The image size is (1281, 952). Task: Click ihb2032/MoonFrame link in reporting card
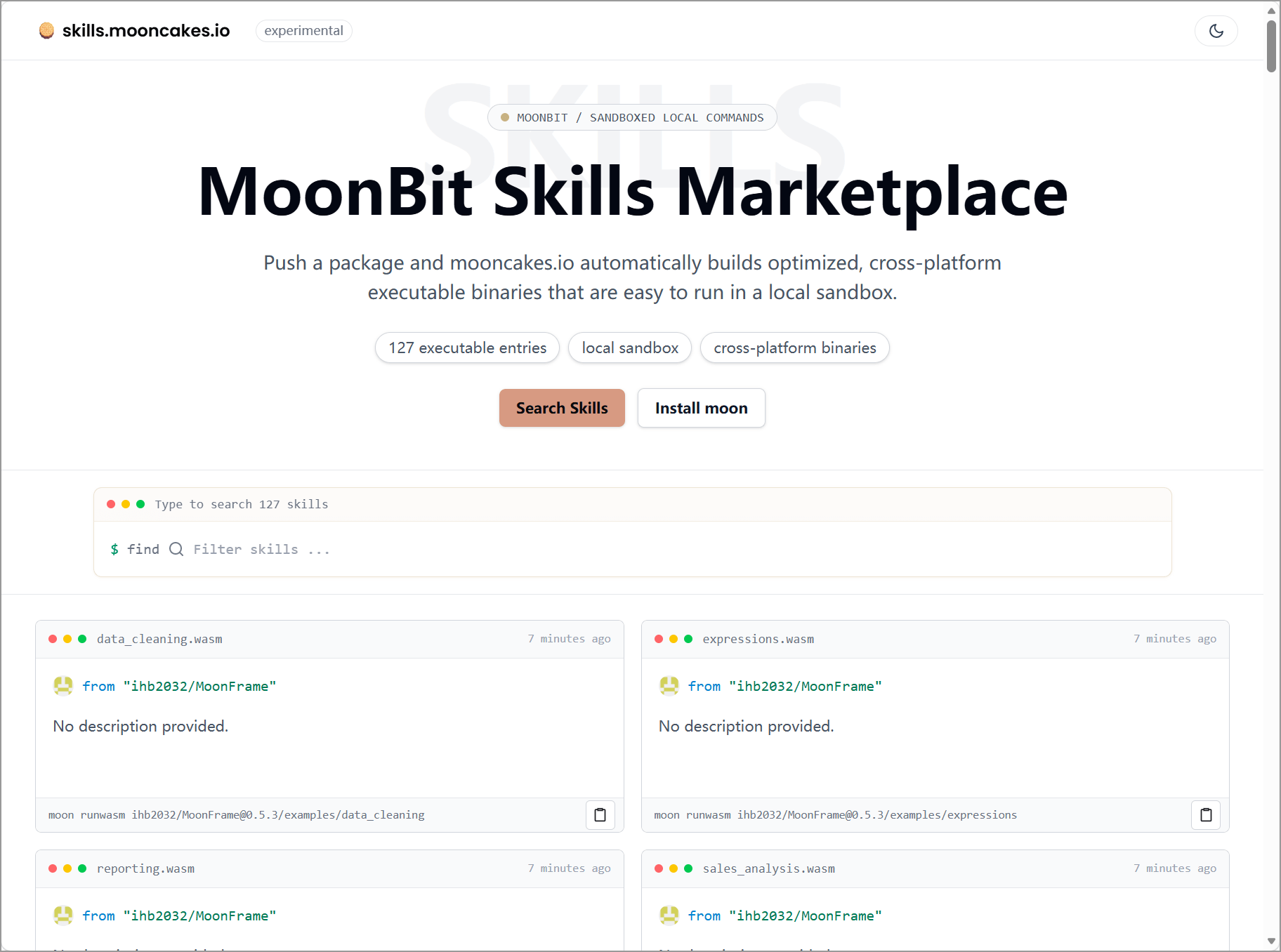(x=200, y=915)
